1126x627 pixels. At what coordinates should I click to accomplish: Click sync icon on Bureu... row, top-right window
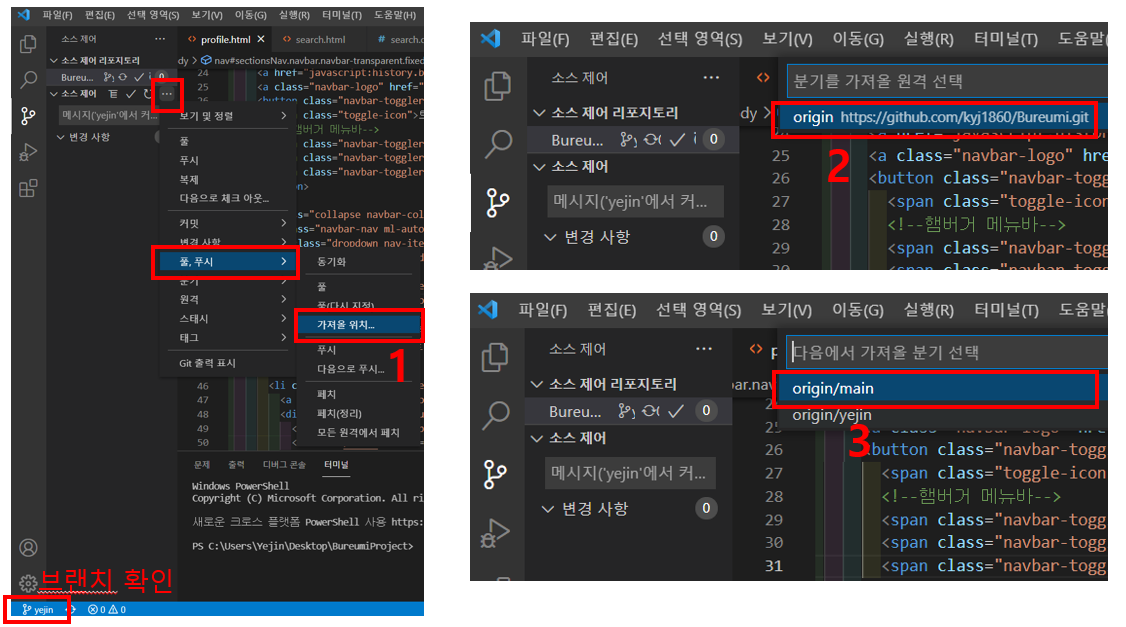(x=652, y=139)
